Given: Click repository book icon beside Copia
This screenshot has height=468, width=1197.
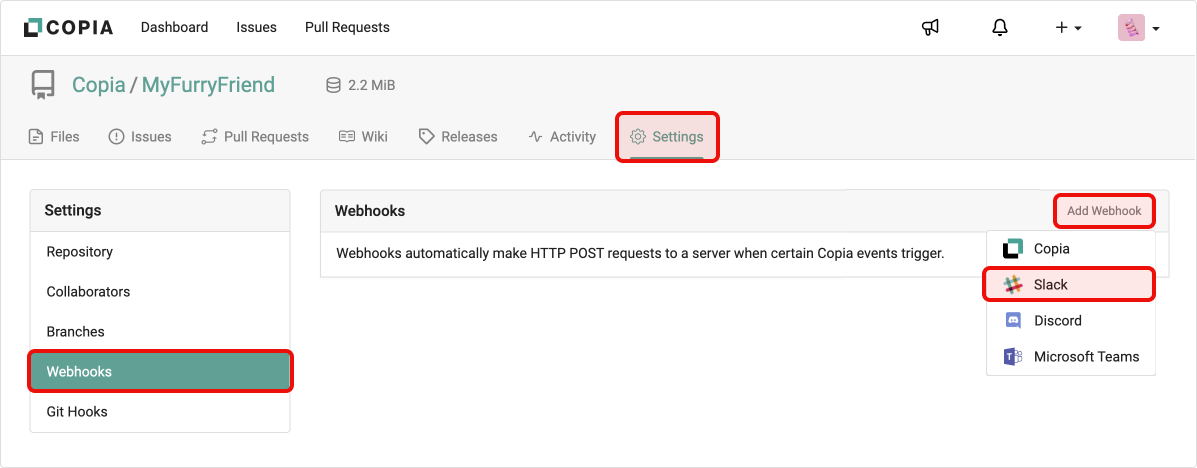Looking at the screenshot, I should coord(44,85).
